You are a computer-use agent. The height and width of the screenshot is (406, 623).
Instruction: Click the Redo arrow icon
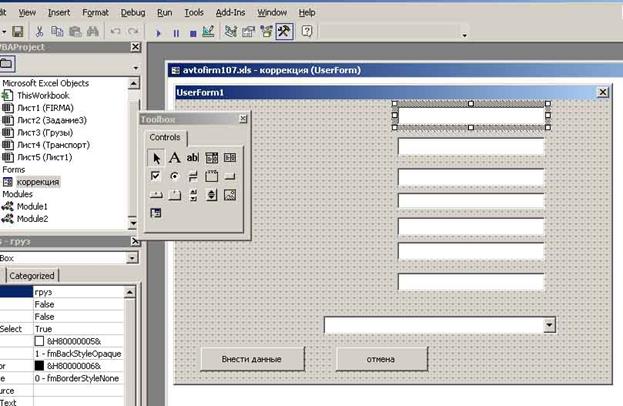coord(133,31)
